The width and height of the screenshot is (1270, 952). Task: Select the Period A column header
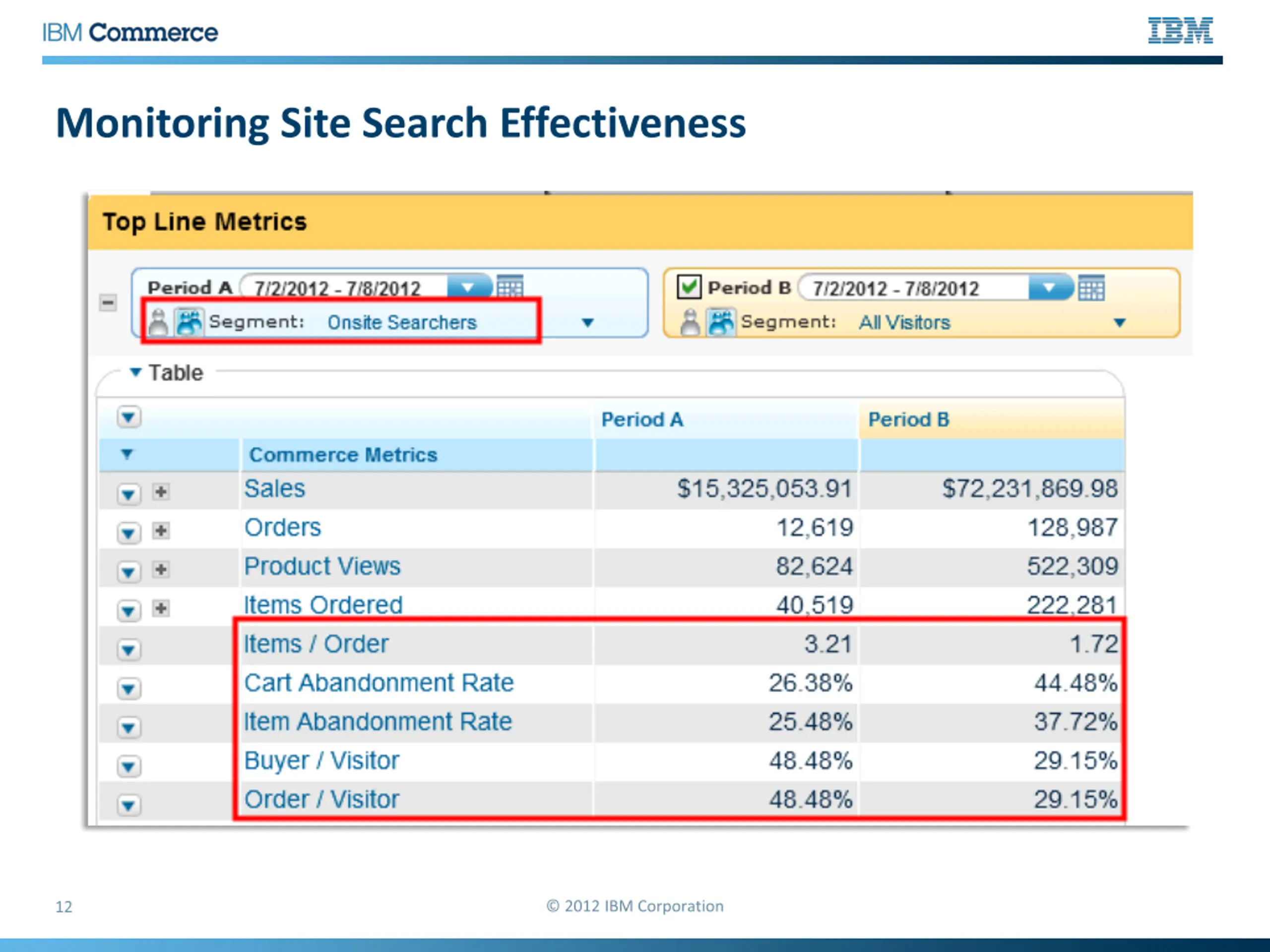[642, 419]
